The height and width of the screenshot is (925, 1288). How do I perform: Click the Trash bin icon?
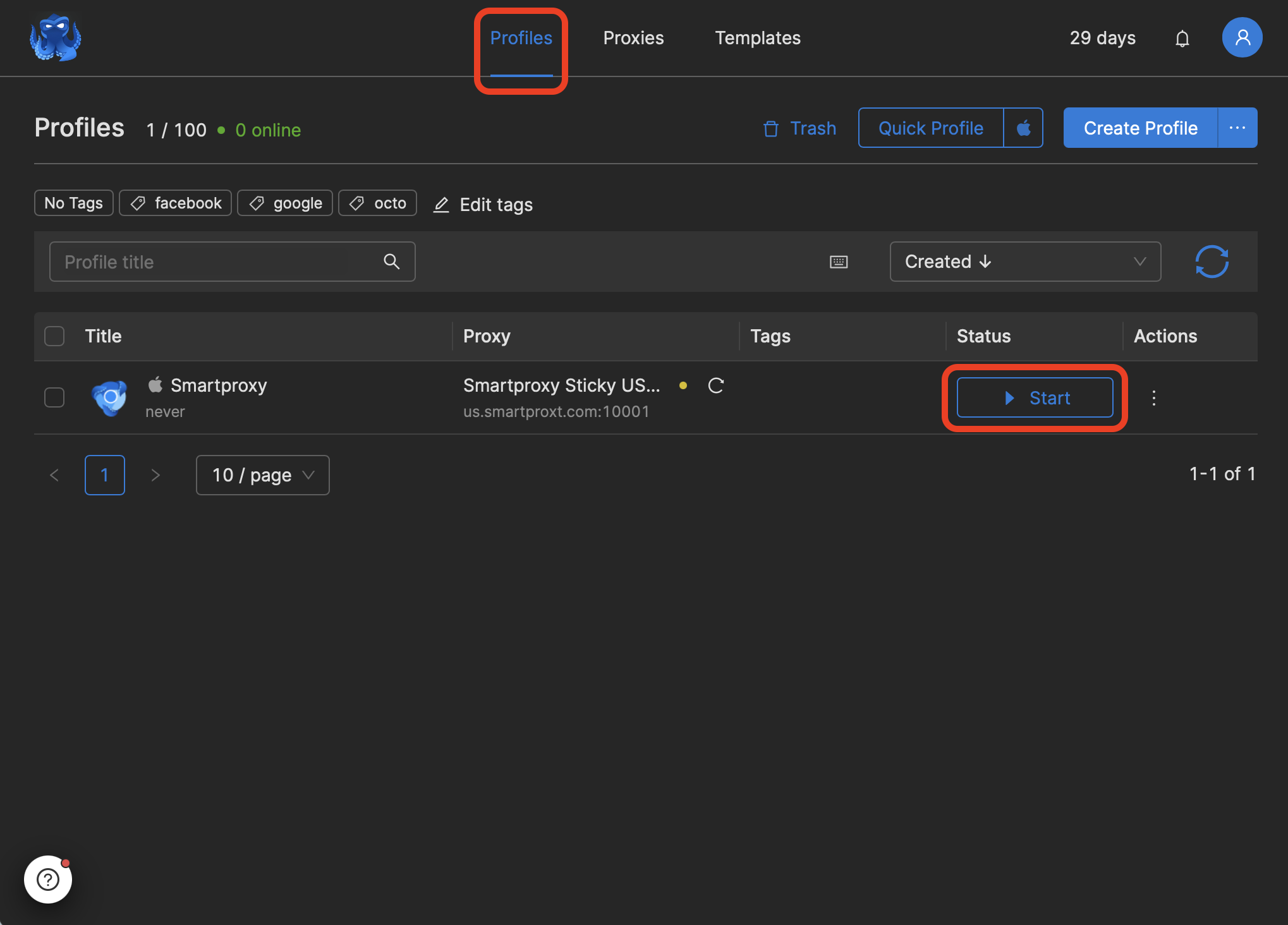(771, 129)
